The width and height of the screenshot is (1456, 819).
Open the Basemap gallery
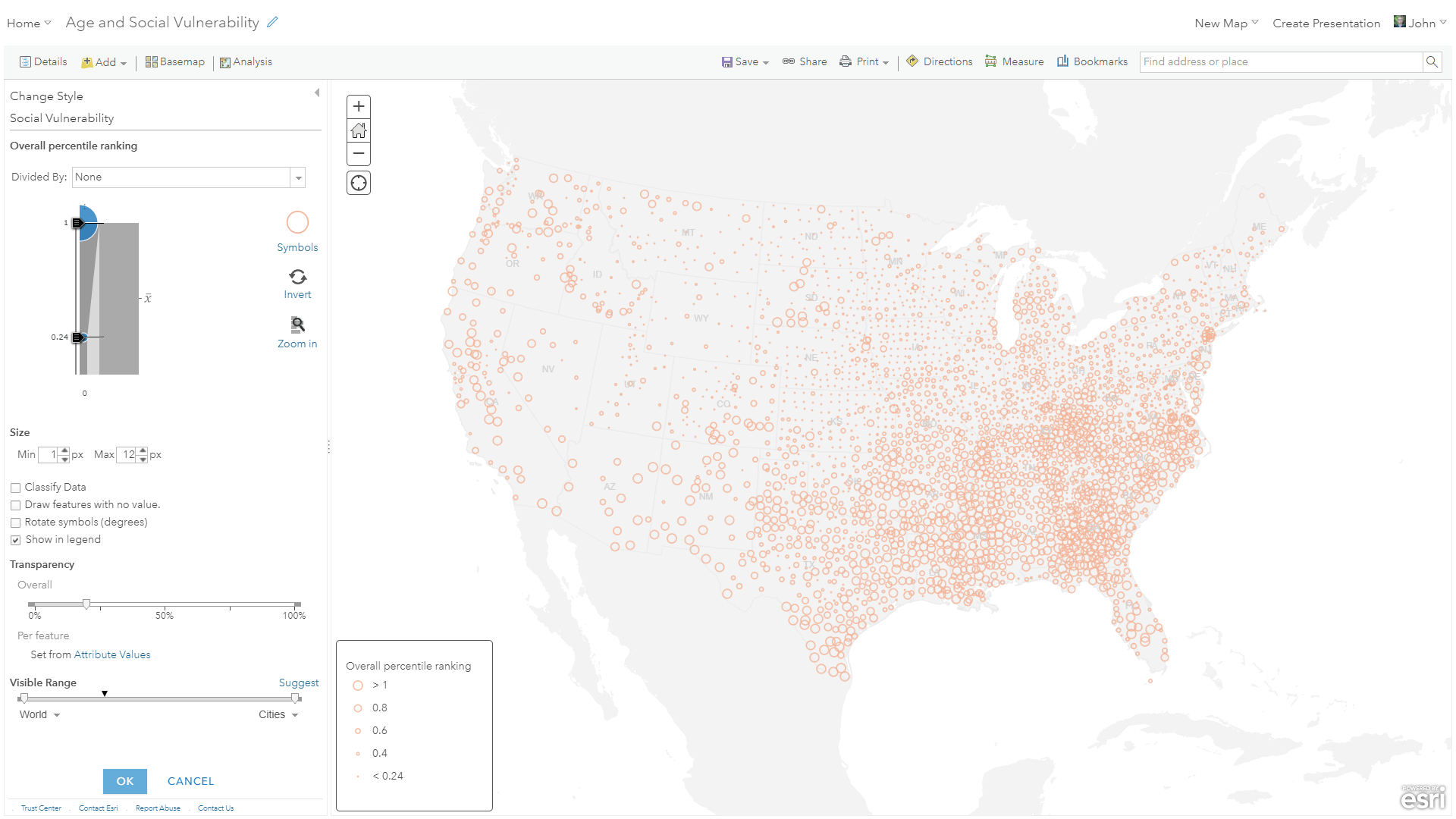pos(175,62)
